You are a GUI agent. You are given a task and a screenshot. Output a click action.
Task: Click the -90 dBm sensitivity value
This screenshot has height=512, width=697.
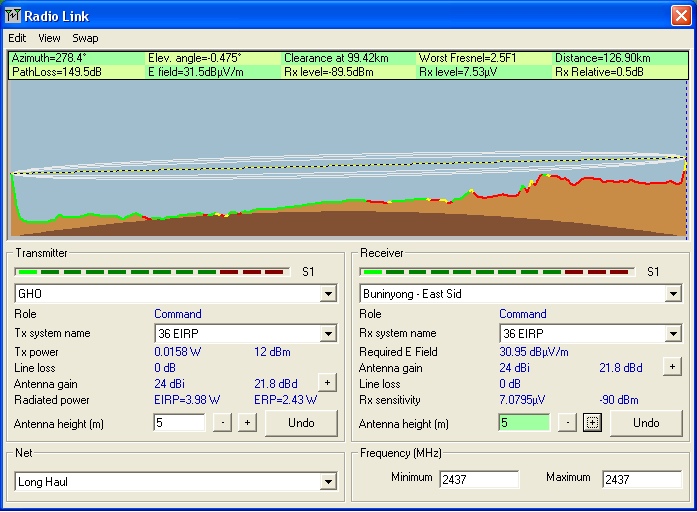click(619, 400)
